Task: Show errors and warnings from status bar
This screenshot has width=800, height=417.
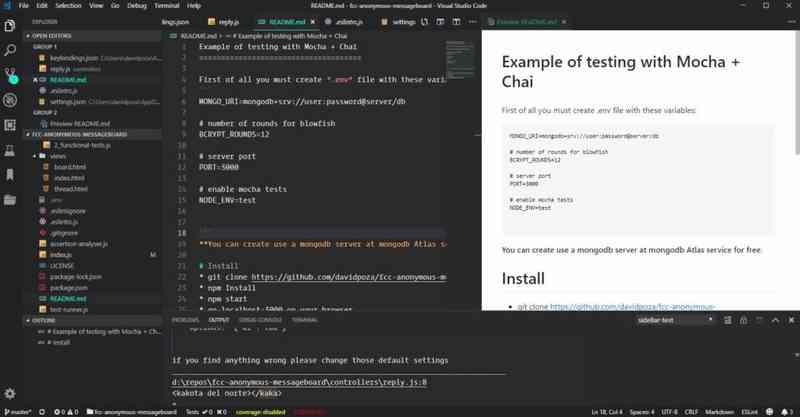Action: (x=66, y=412)
